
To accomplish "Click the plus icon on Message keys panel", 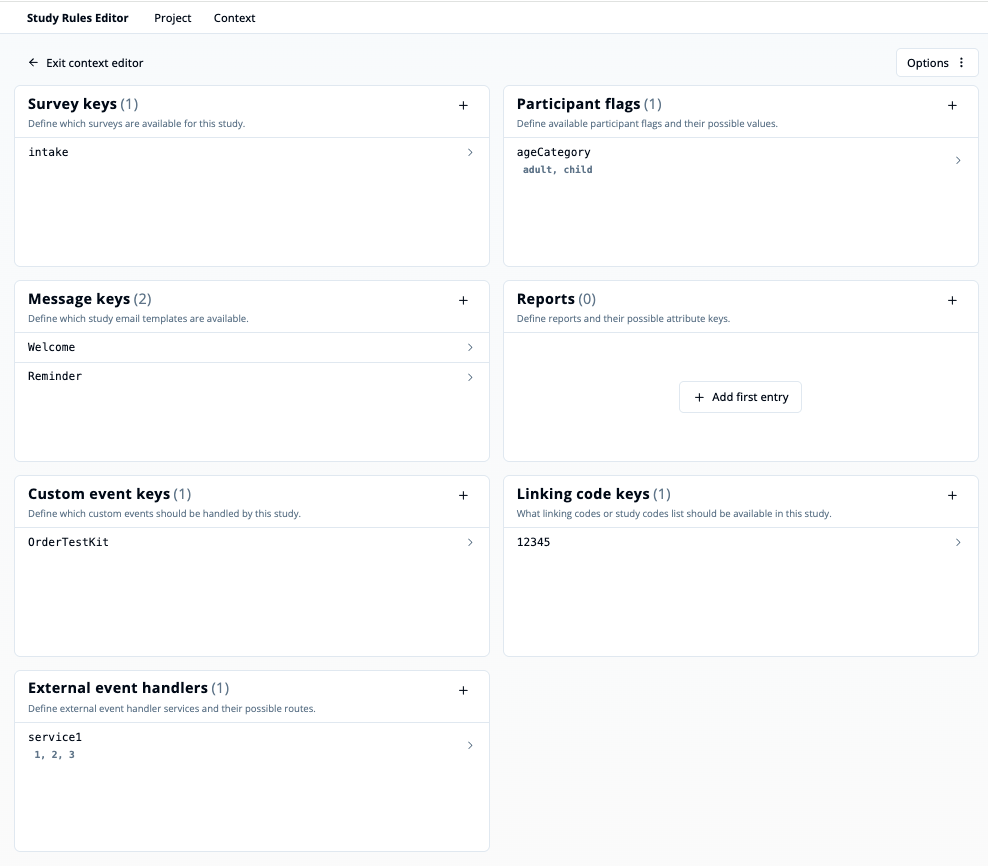I will pyautogui.click(x=463, y=299).
